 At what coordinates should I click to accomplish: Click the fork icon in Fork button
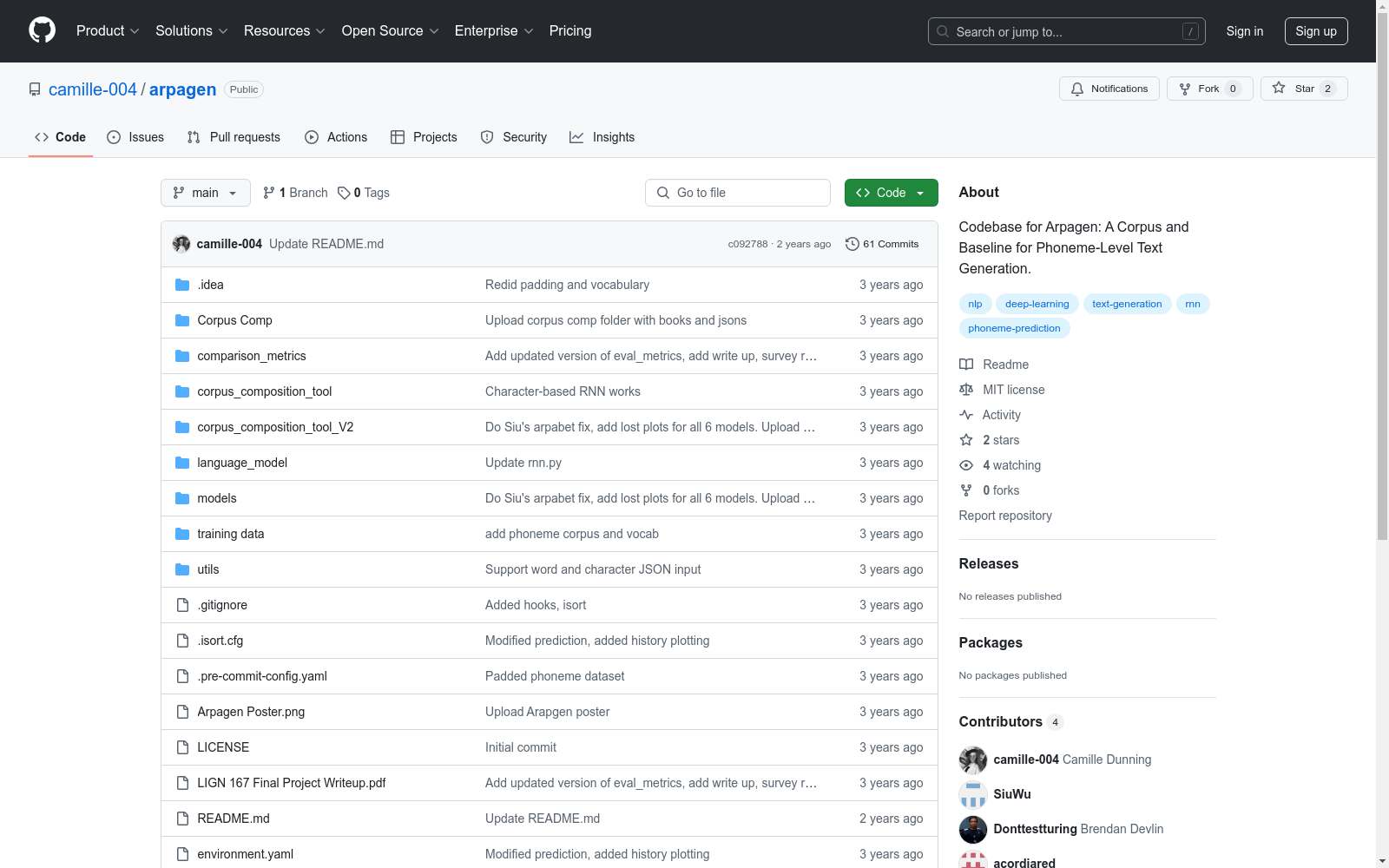[x=1185, y=89]
